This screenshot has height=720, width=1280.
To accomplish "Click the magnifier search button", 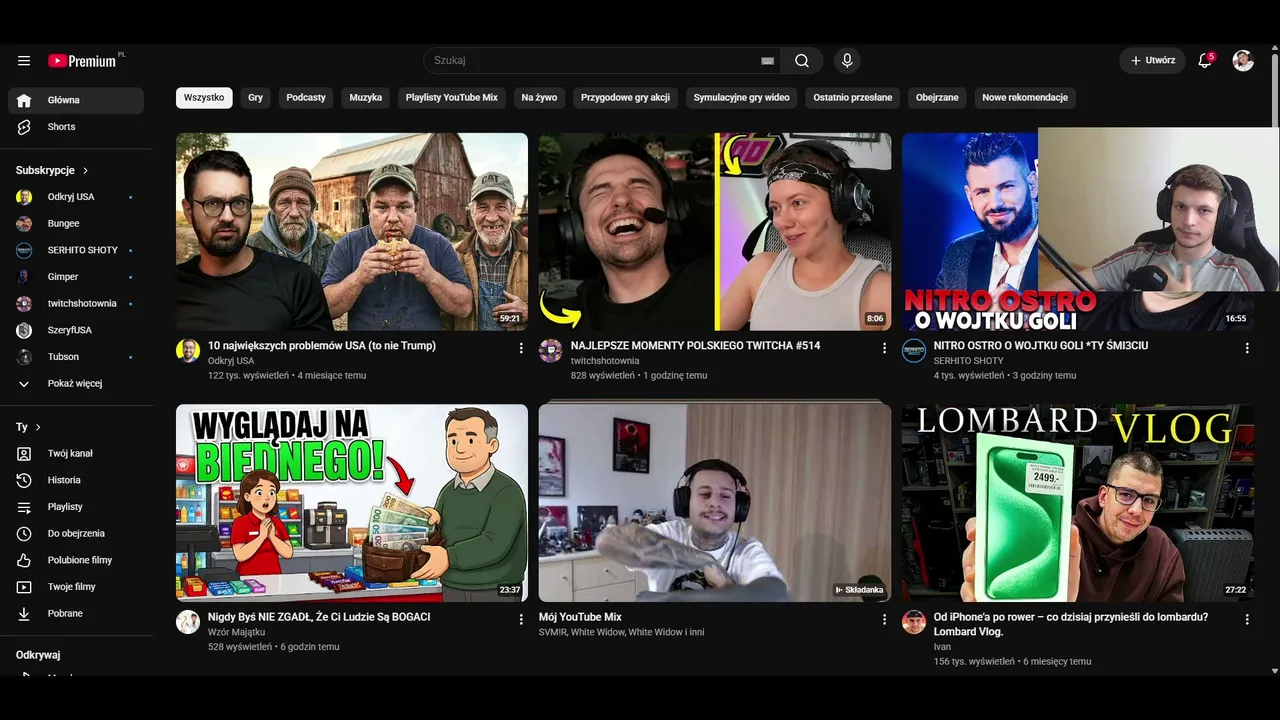I will [x=802, y=61].
